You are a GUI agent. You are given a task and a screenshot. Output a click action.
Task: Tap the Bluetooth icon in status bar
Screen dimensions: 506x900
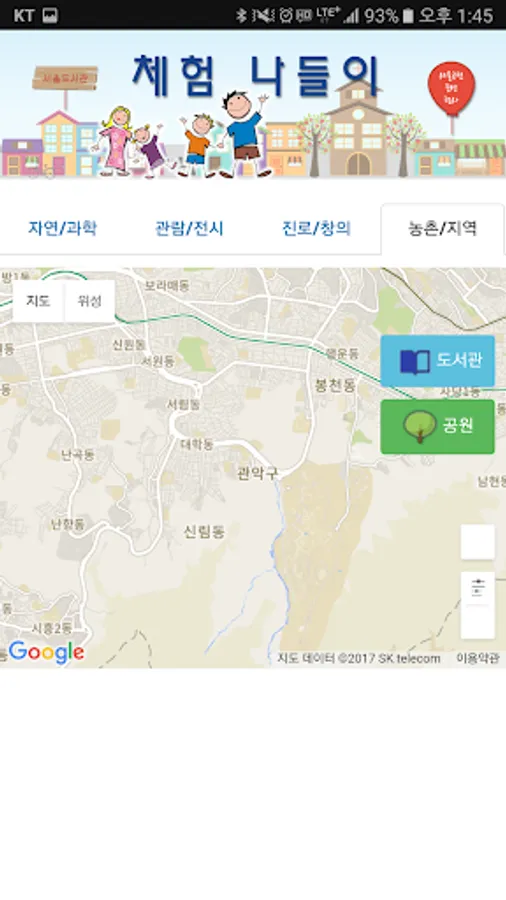(x=241, y=15)
